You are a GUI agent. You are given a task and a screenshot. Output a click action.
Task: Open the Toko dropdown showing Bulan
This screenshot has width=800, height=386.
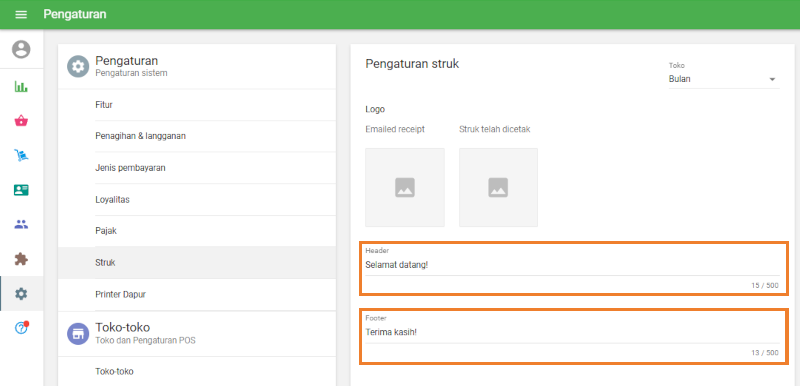tap(724, 79)
